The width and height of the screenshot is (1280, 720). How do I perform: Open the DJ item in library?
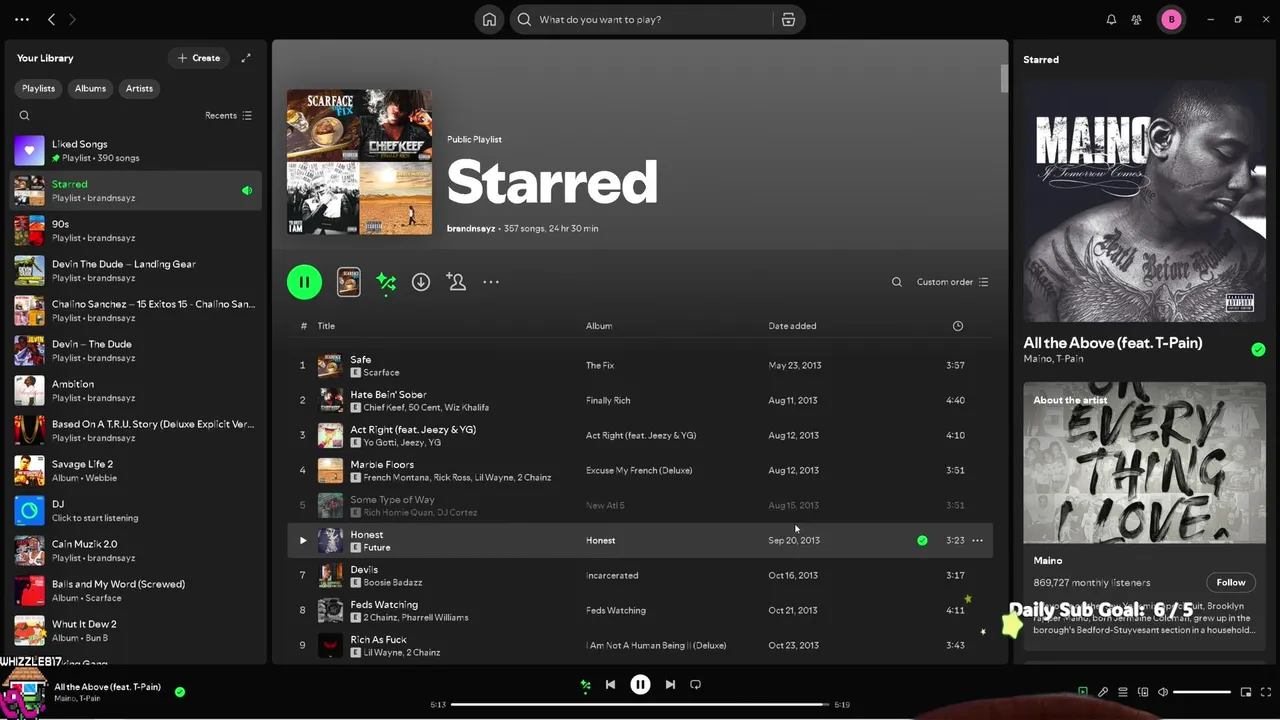(136, 511)
